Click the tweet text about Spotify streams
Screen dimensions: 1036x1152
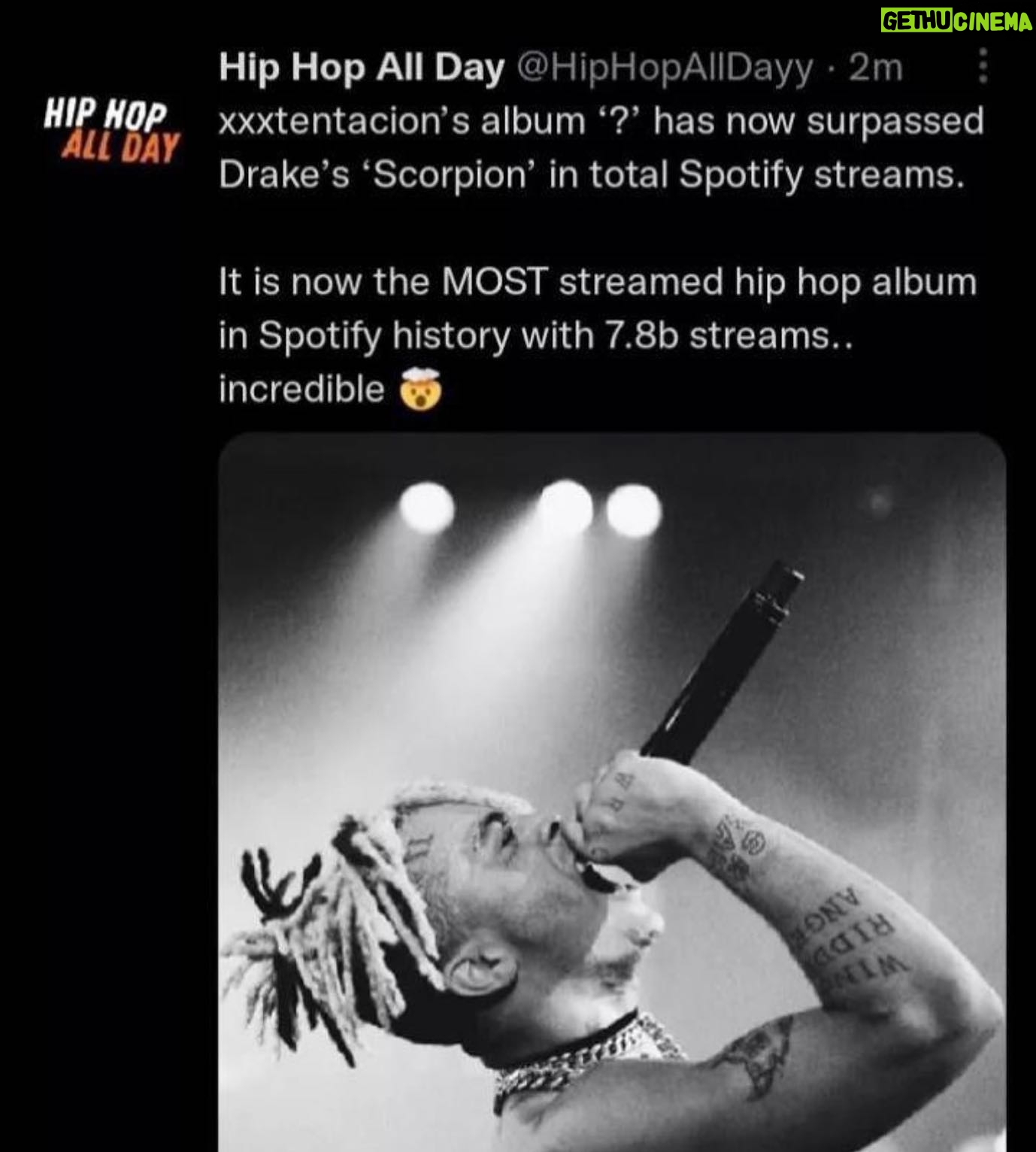tap(601, 255)
